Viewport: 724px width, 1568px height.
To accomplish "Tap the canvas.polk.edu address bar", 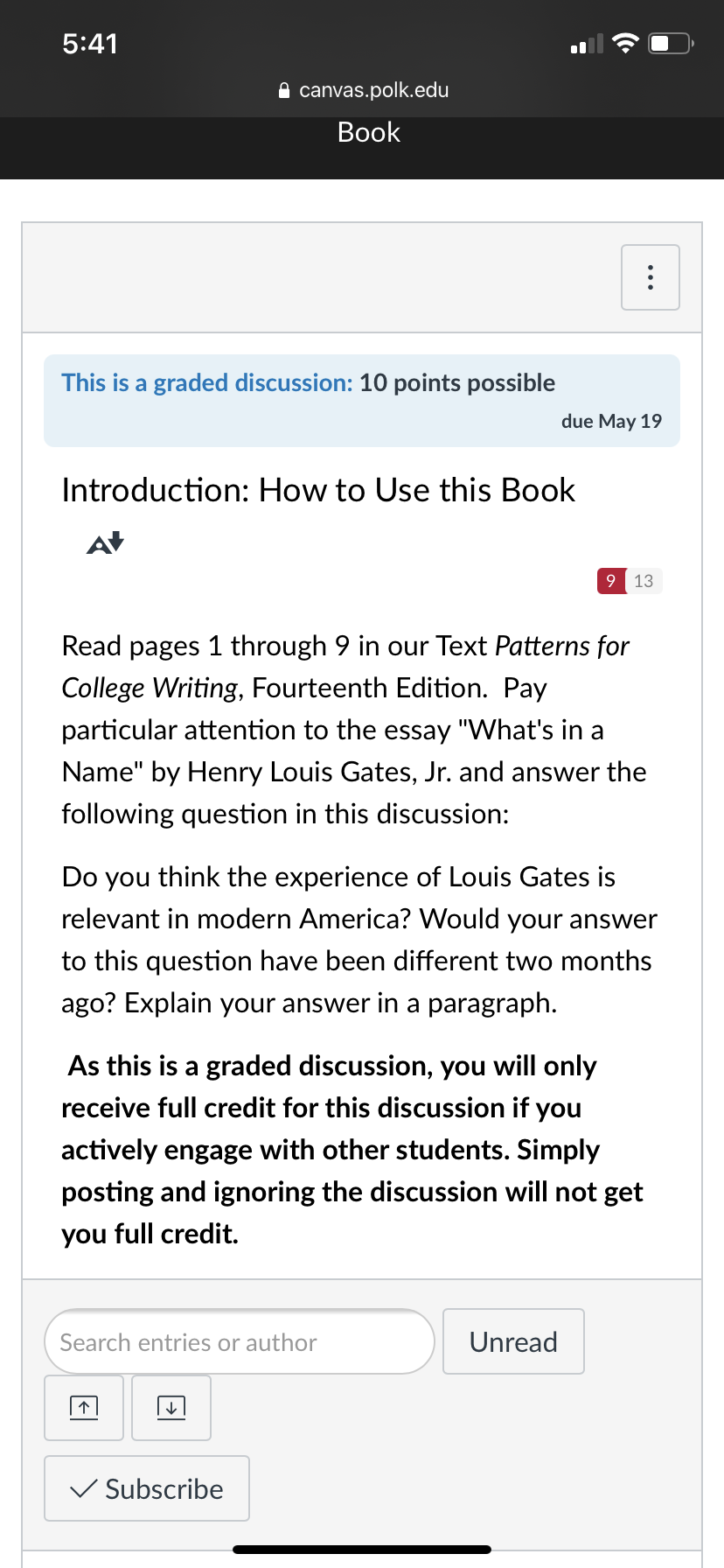I will 362,90.
